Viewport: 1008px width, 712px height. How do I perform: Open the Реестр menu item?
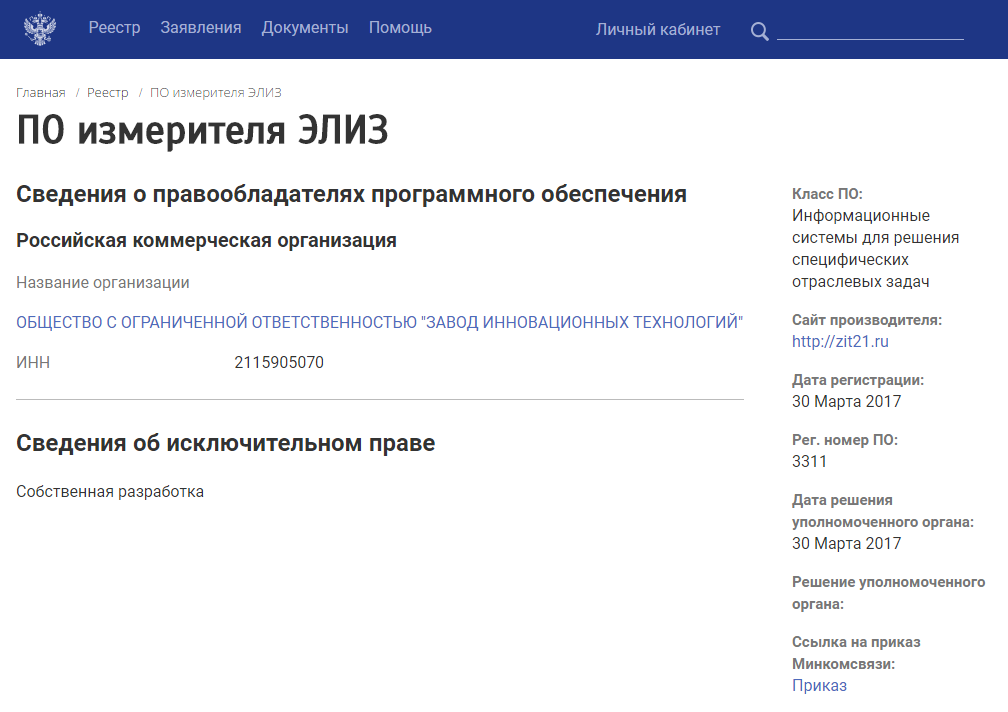[114, 28]
